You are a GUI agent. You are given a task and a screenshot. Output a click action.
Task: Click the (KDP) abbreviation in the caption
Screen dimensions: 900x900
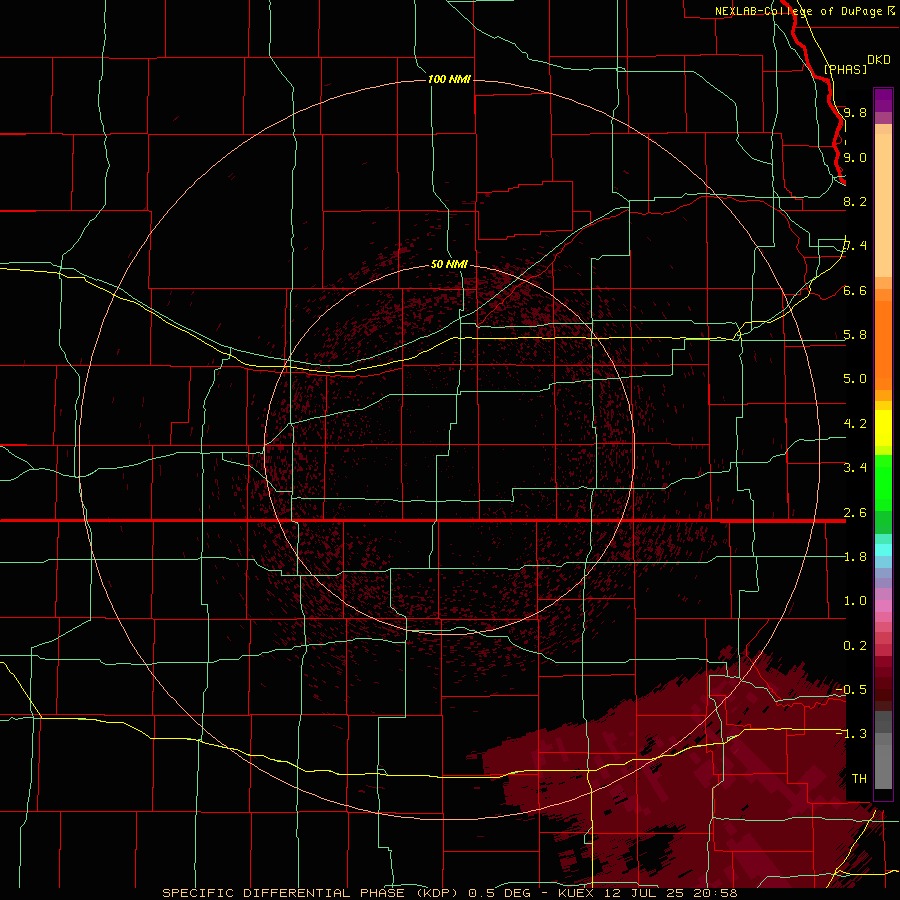pos(437,893)
